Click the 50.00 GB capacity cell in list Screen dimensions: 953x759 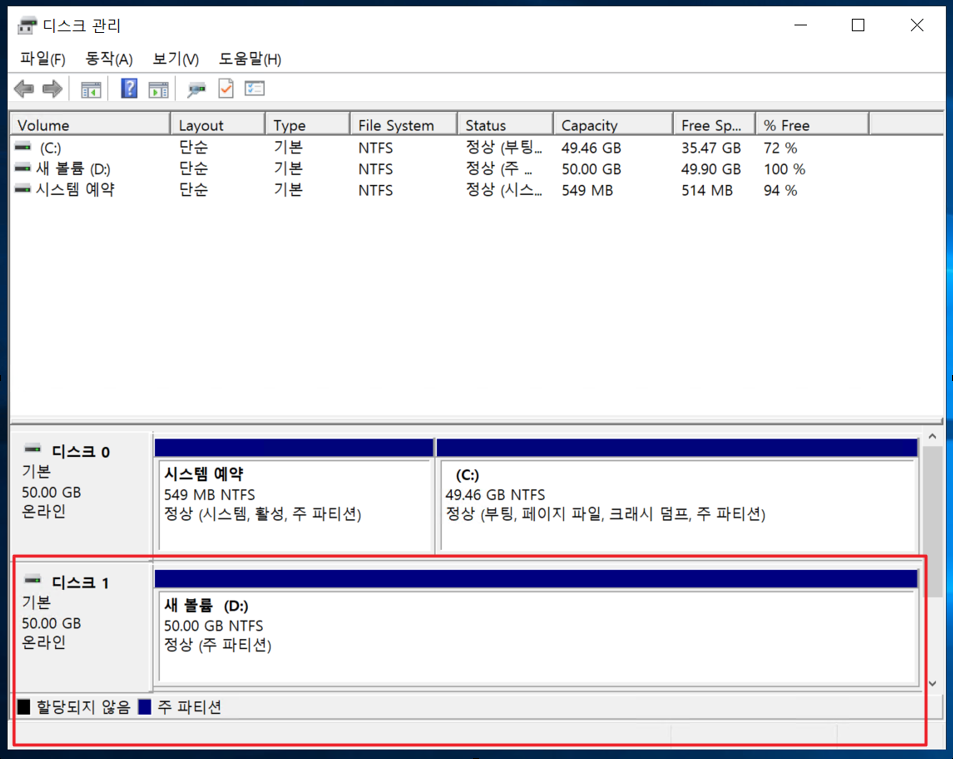point(591,169)
